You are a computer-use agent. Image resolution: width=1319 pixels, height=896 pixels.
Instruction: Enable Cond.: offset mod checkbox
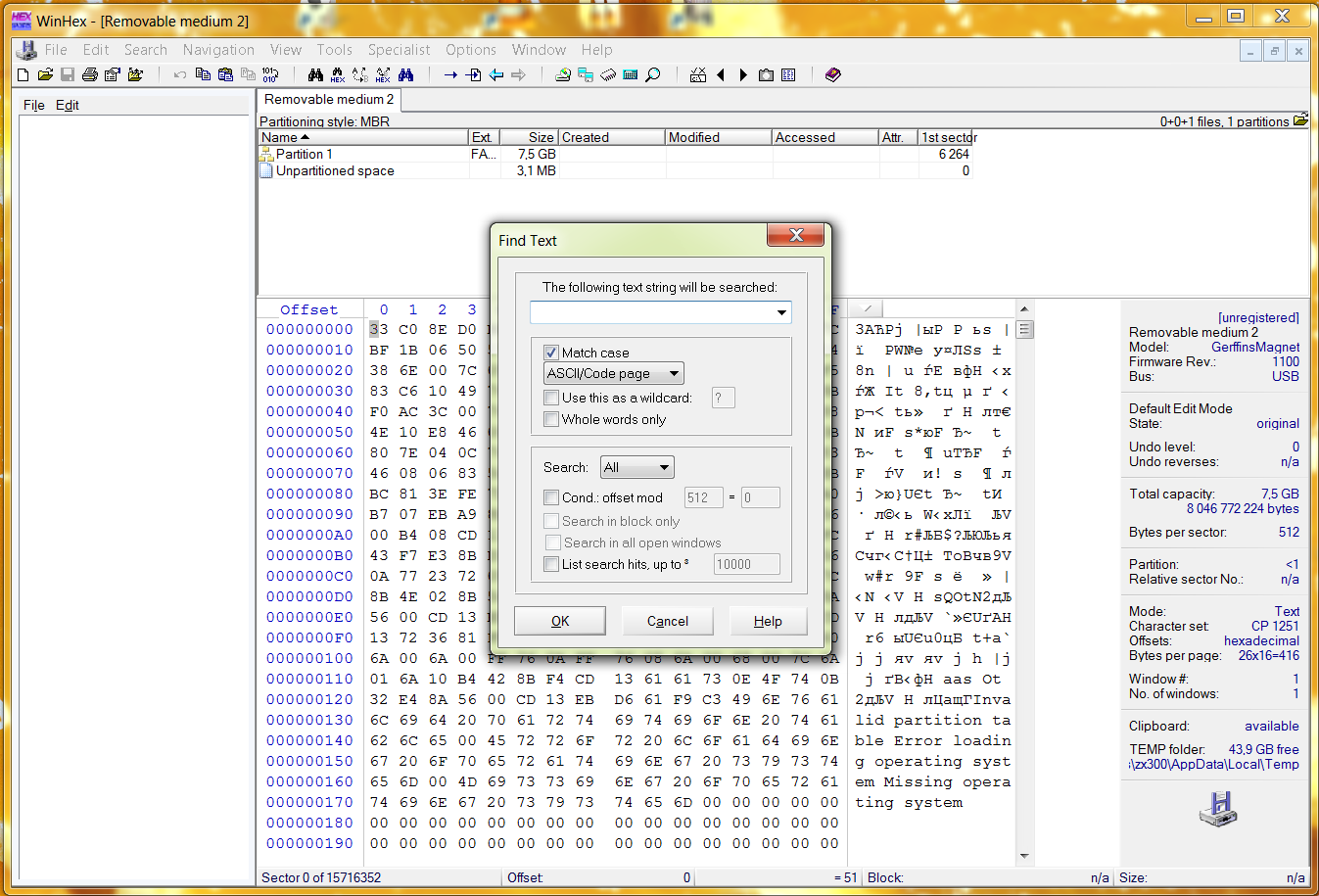[551, 497]
